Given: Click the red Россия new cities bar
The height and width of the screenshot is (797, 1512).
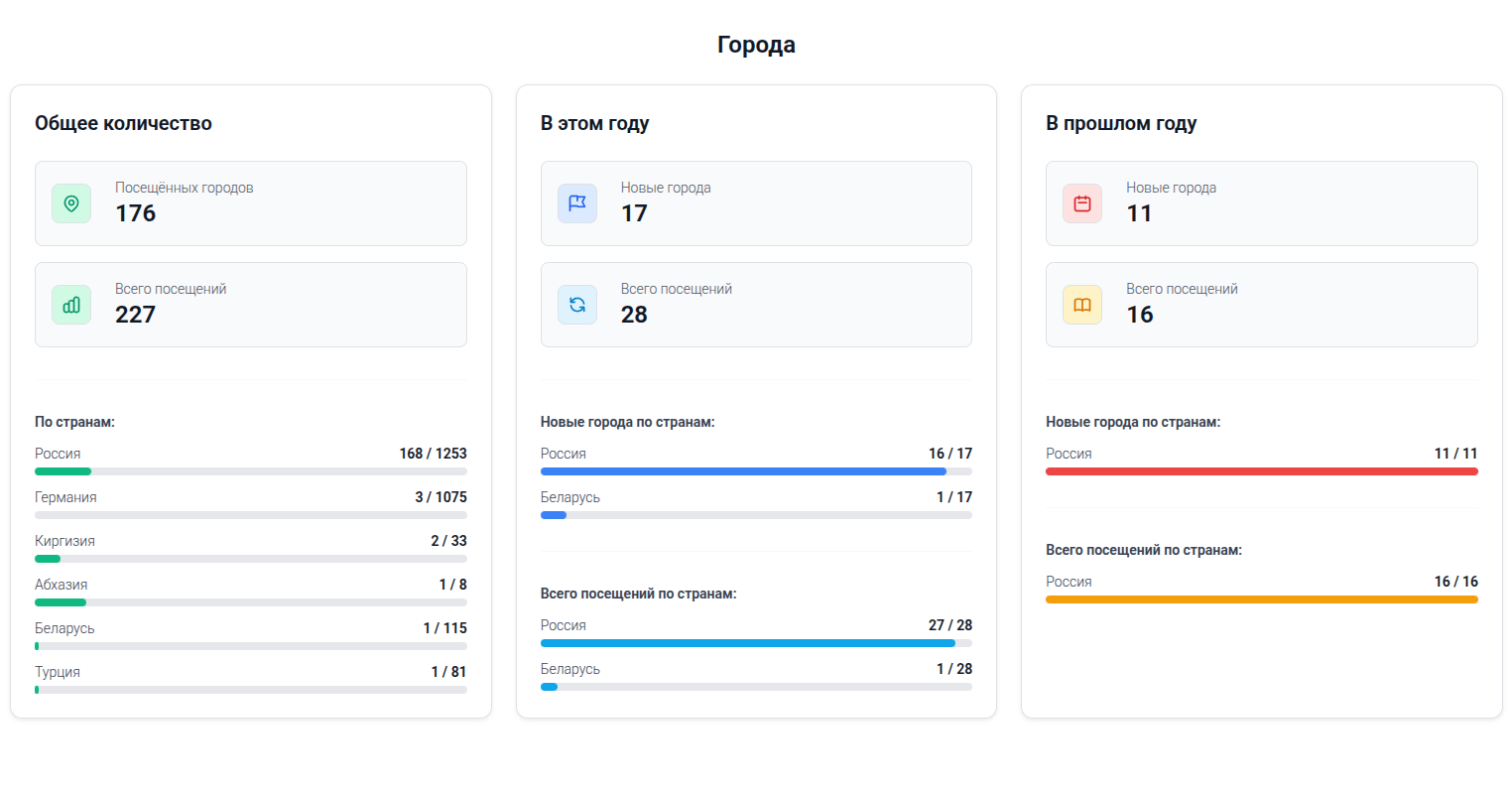Looking at the screenshot, I should pyautogui.click(x=1261, y=471).
